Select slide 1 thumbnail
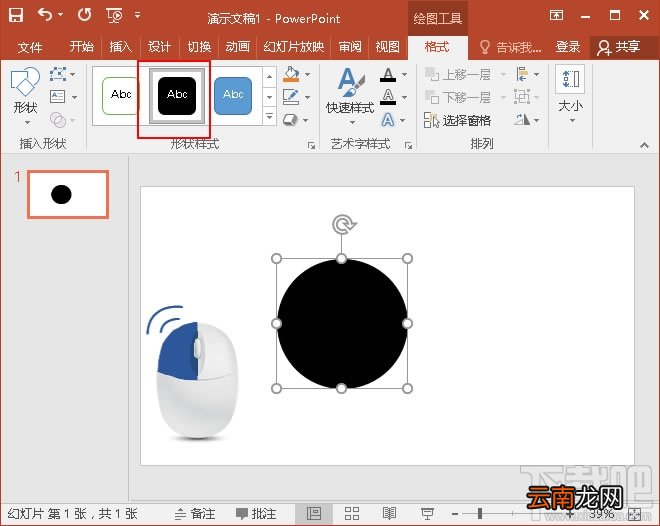The image size is (660, 526). tap(68, 194)
